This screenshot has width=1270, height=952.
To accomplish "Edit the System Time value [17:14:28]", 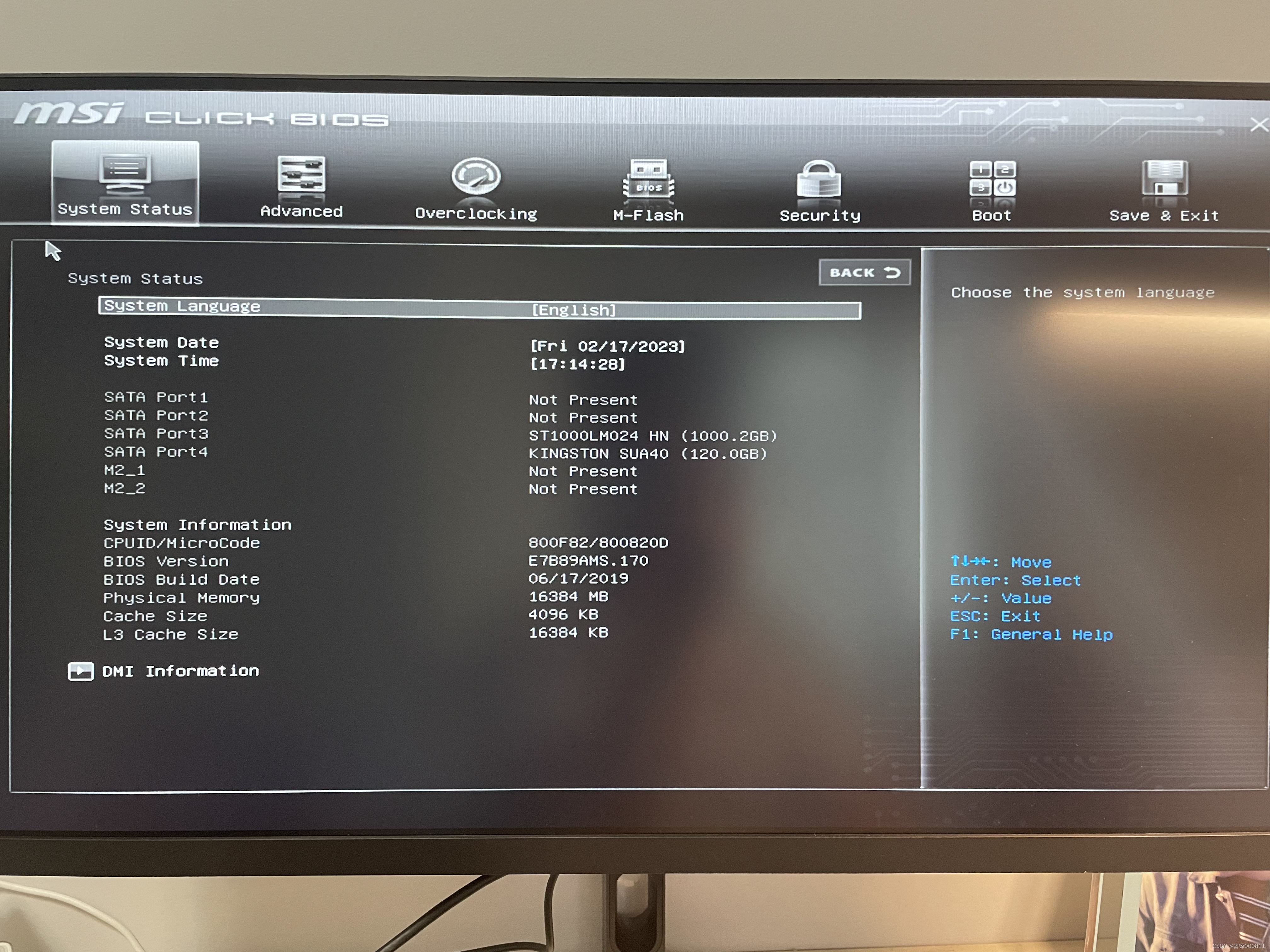I will tap(578, 364).
